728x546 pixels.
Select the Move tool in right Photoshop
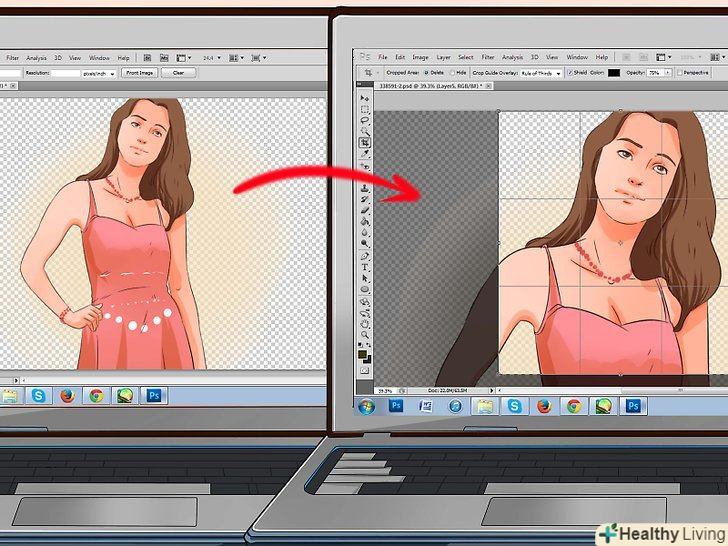click(x=365, y=98)
